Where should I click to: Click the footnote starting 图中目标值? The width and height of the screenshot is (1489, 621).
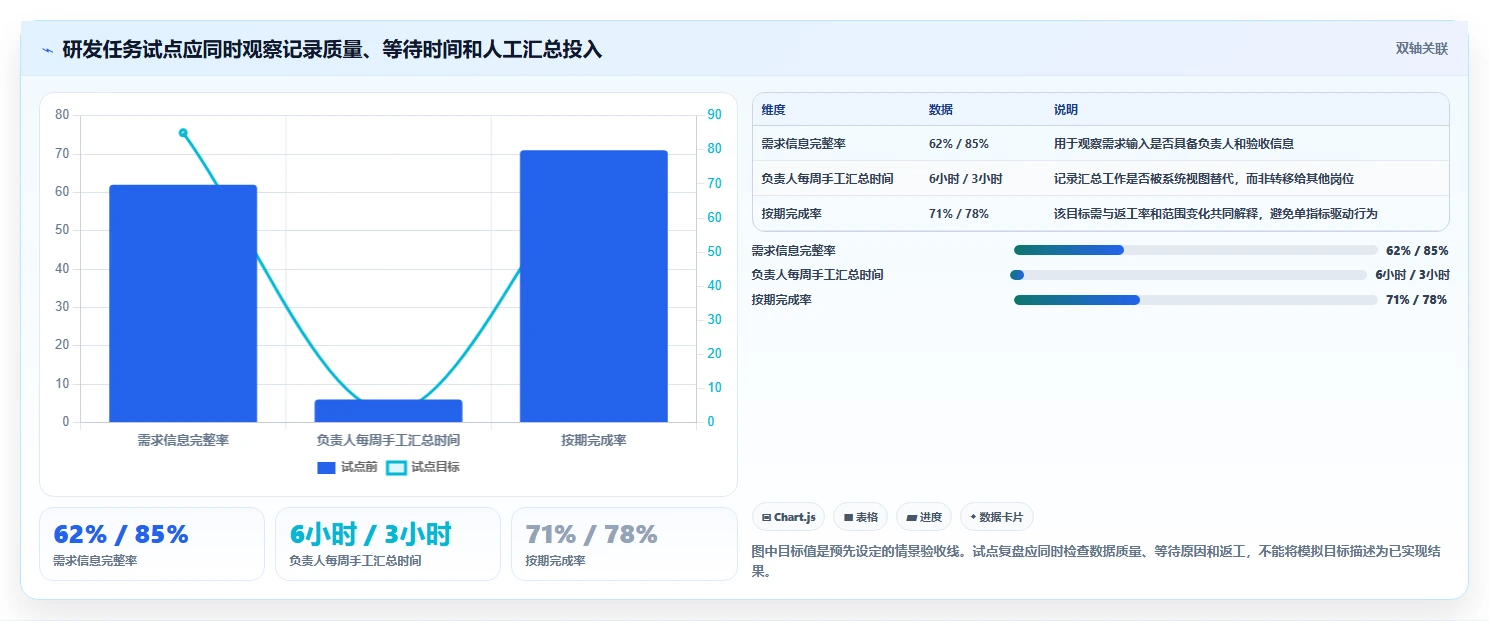tap(1097, 562)
